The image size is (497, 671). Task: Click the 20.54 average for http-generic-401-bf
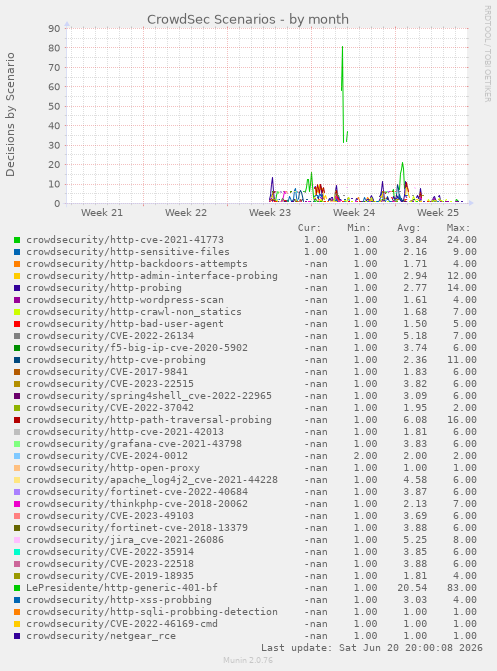(412, 588)
